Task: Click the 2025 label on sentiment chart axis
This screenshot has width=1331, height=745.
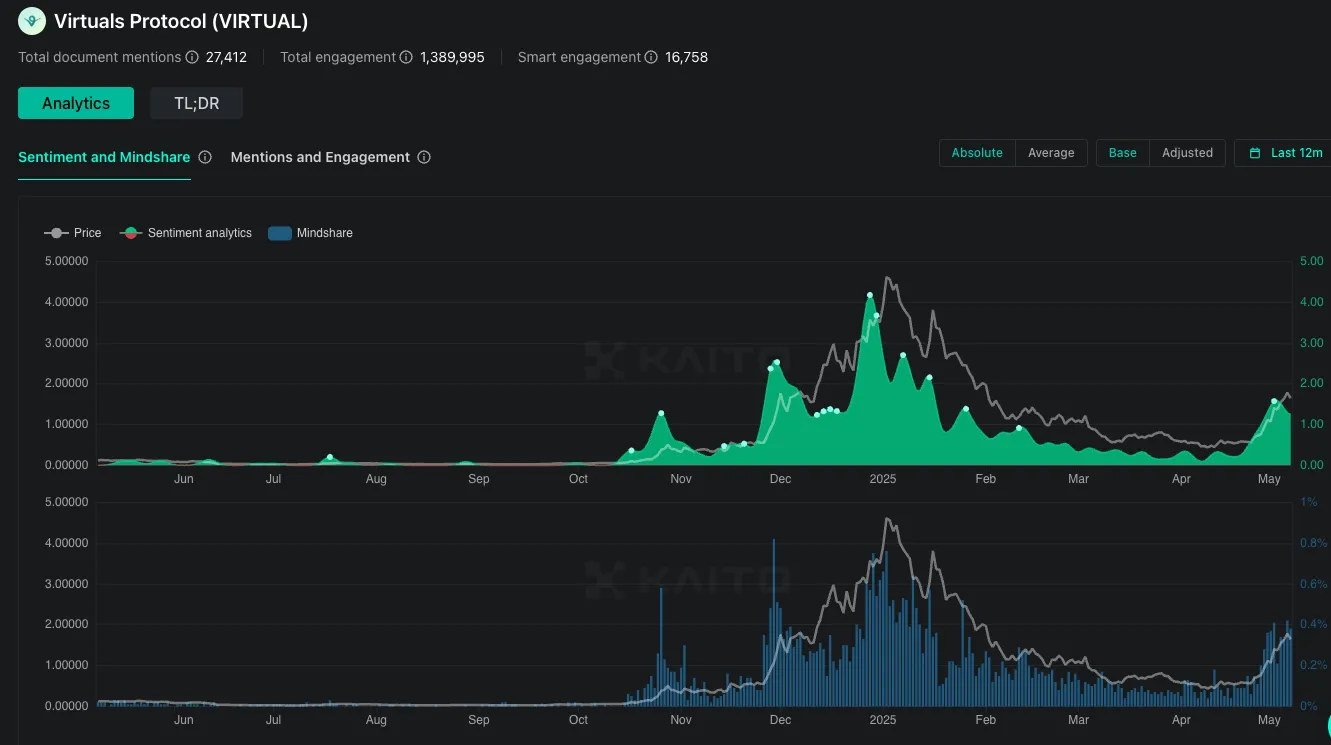Action: coord(883,479)
